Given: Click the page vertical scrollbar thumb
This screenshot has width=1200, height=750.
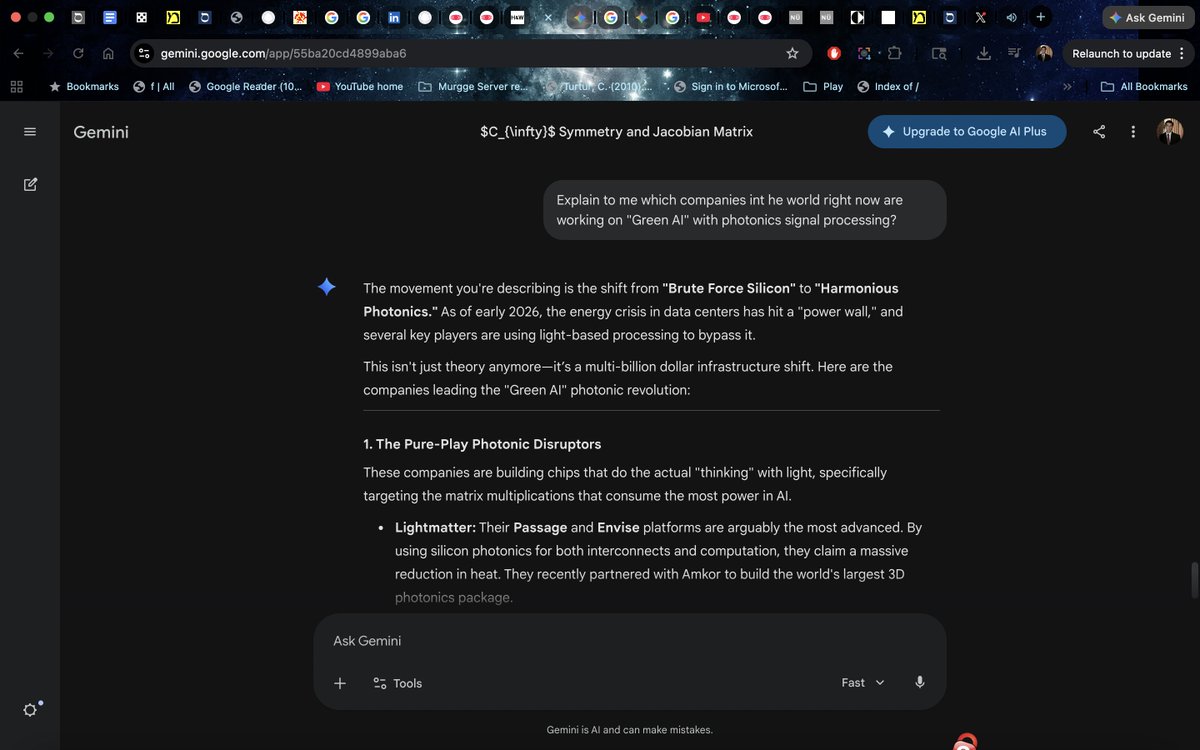Looking at the screenshot, I should 1193,579.
